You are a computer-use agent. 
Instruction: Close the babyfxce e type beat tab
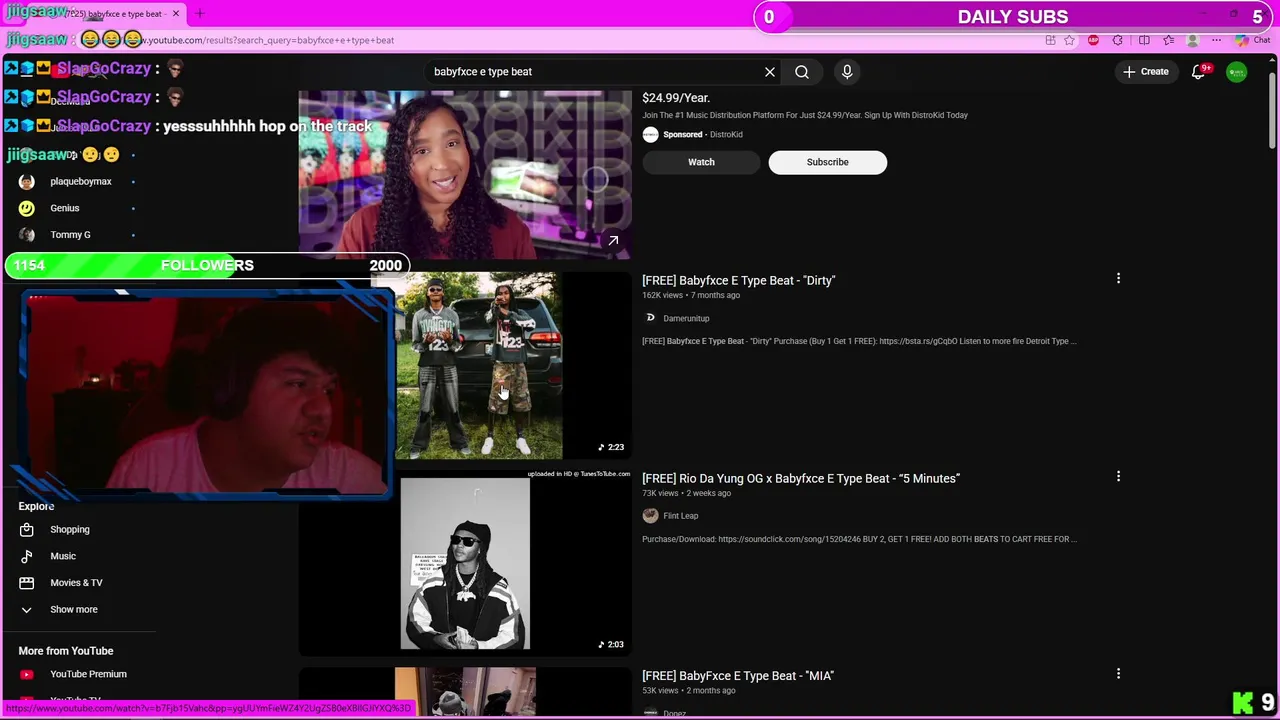point(176,14)
